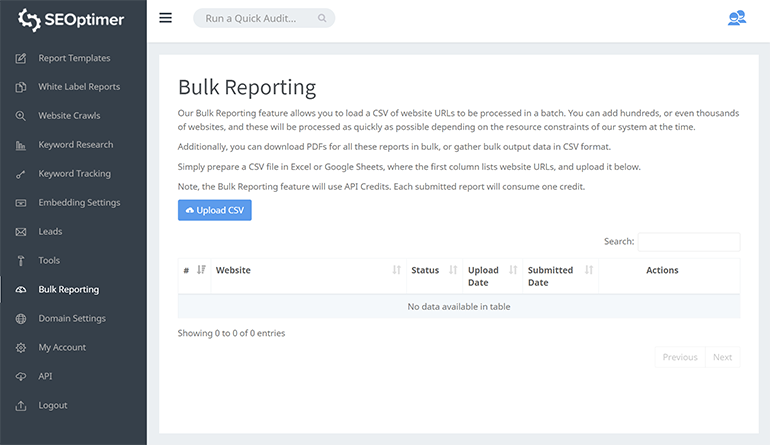This screenshot has height=445, width=770.
Task: Open Embedding Settings from sidebar
Action: pos(78,203)
